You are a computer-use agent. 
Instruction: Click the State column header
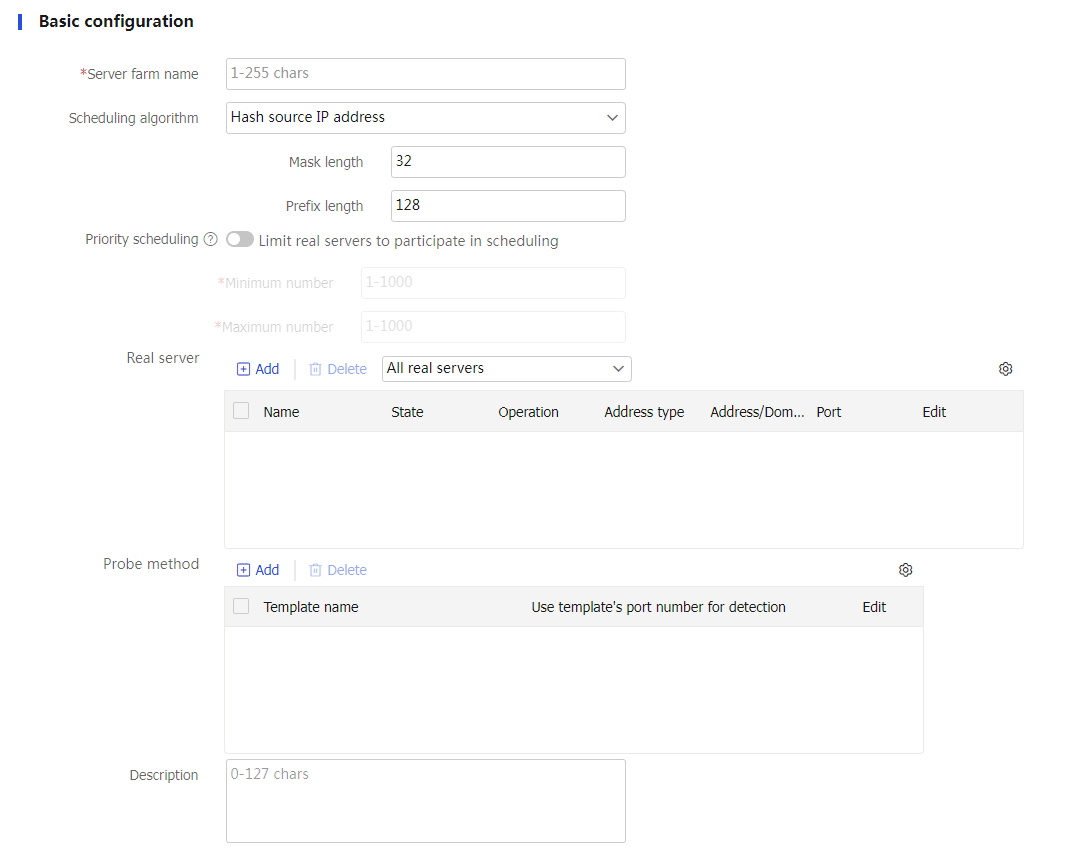[407, 412]
